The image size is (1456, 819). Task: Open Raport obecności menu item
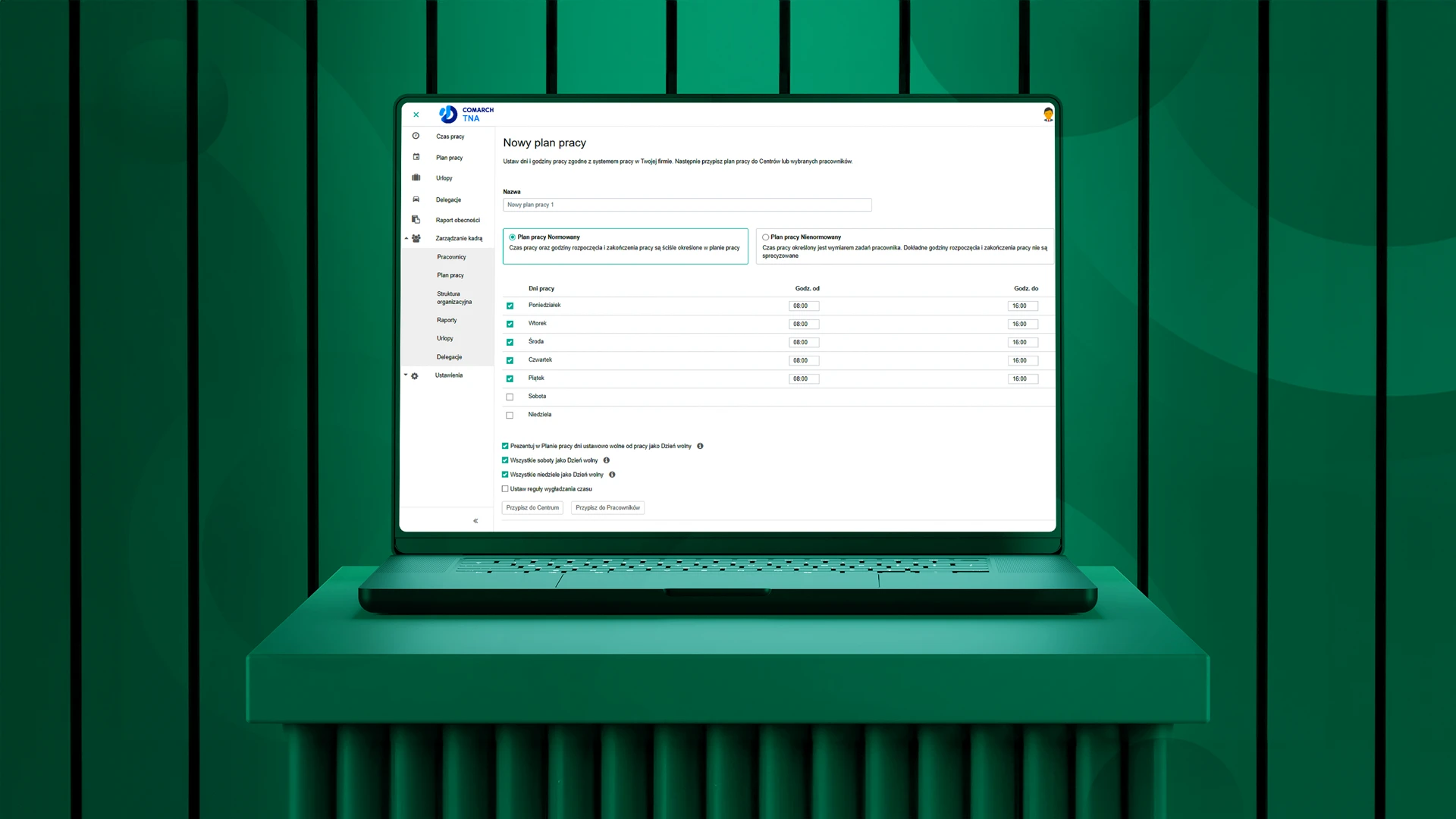(457, 220)
